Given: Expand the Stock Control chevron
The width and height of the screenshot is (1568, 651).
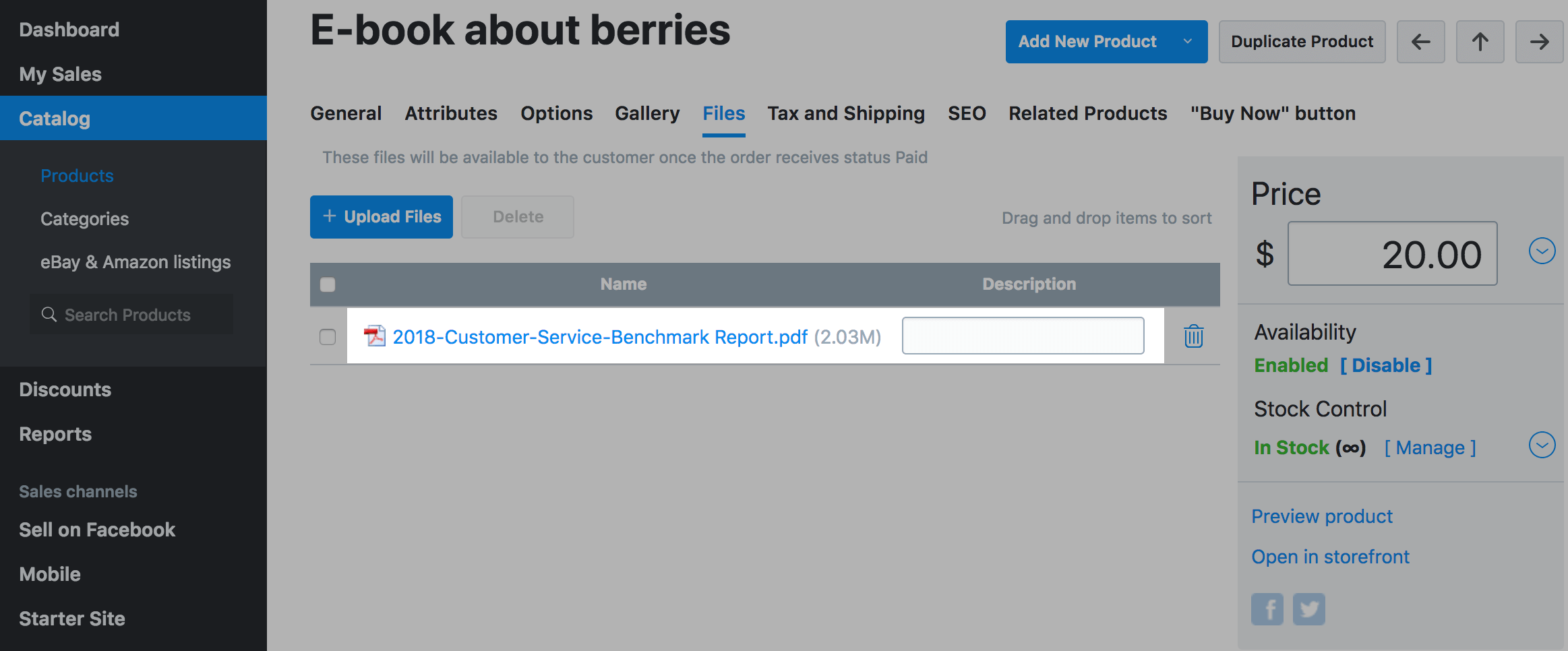Looking at the screenshot, I should click(x=1542, y=445).
